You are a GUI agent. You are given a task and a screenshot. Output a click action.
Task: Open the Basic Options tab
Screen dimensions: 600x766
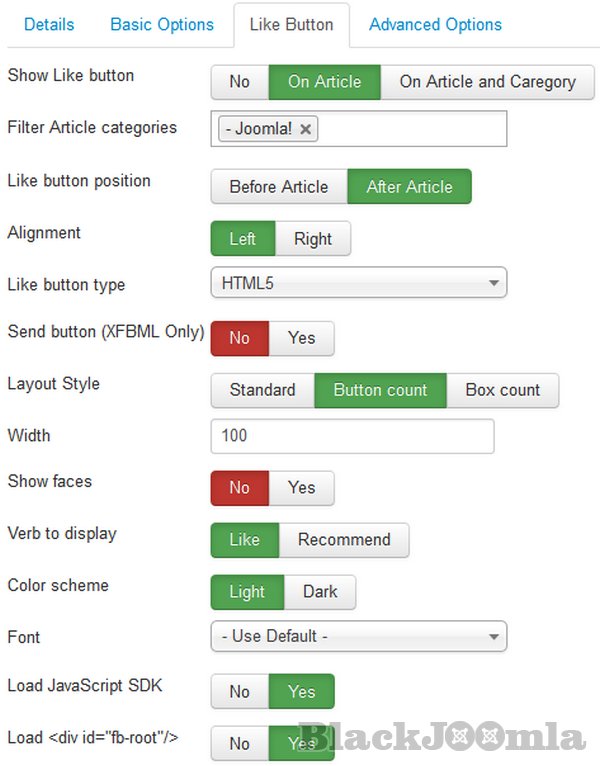tap(162, 24)
